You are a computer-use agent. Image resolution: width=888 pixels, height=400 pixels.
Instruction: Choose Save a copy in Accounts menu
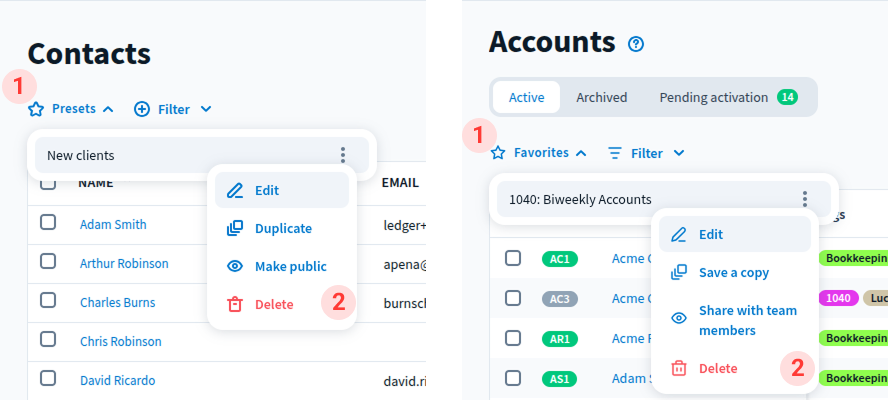(x=732, y=272)
